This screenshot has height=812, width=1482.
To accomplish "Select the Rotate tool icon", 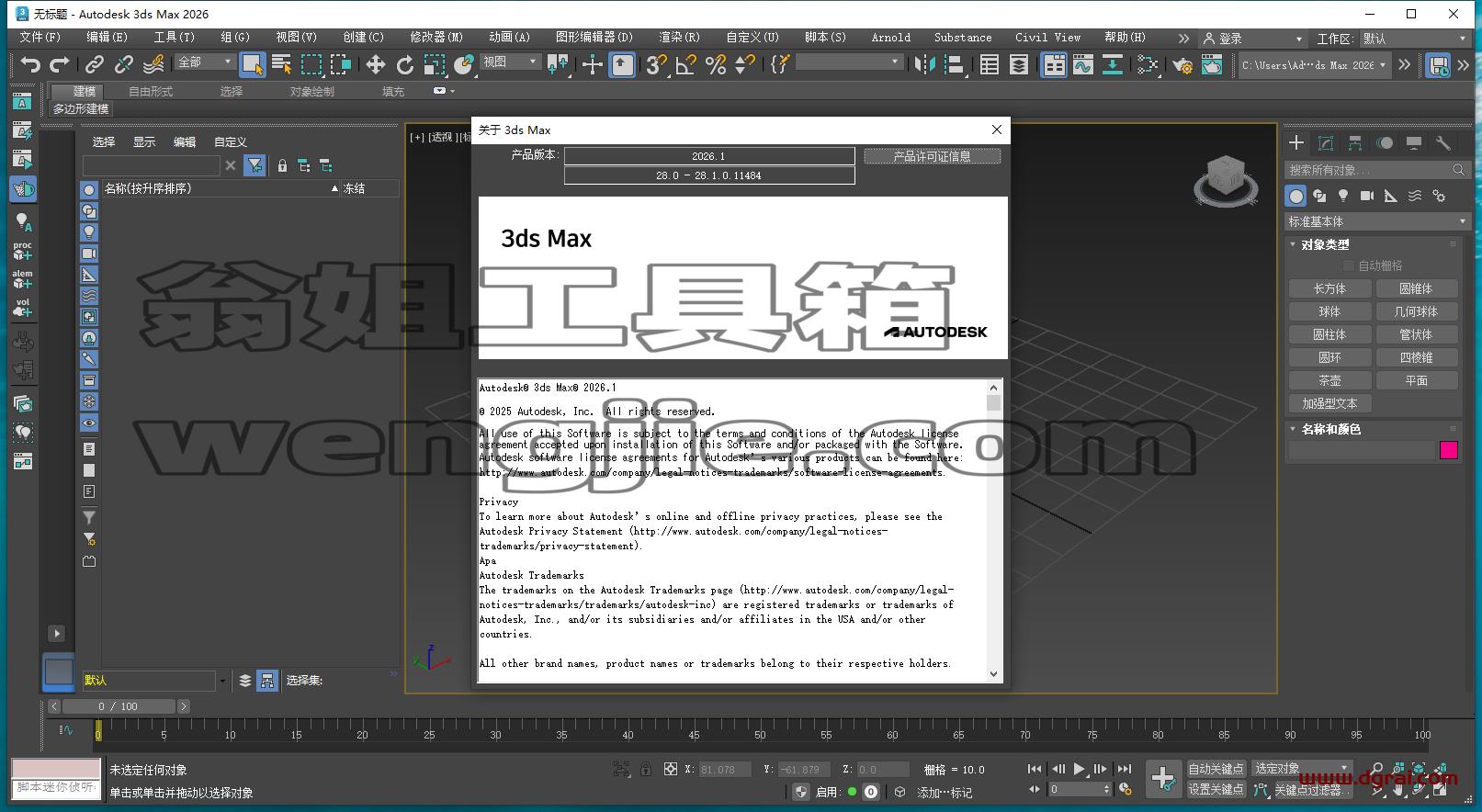I will pyautogui.click(x=405, y=64).
